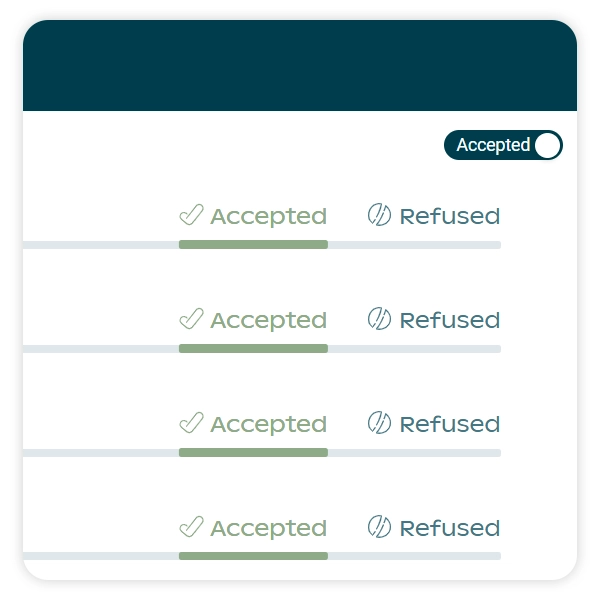Screen dimensions: 600x600
Task: Click the checkmark icon in the second row
Action: [x=191, y=319]
